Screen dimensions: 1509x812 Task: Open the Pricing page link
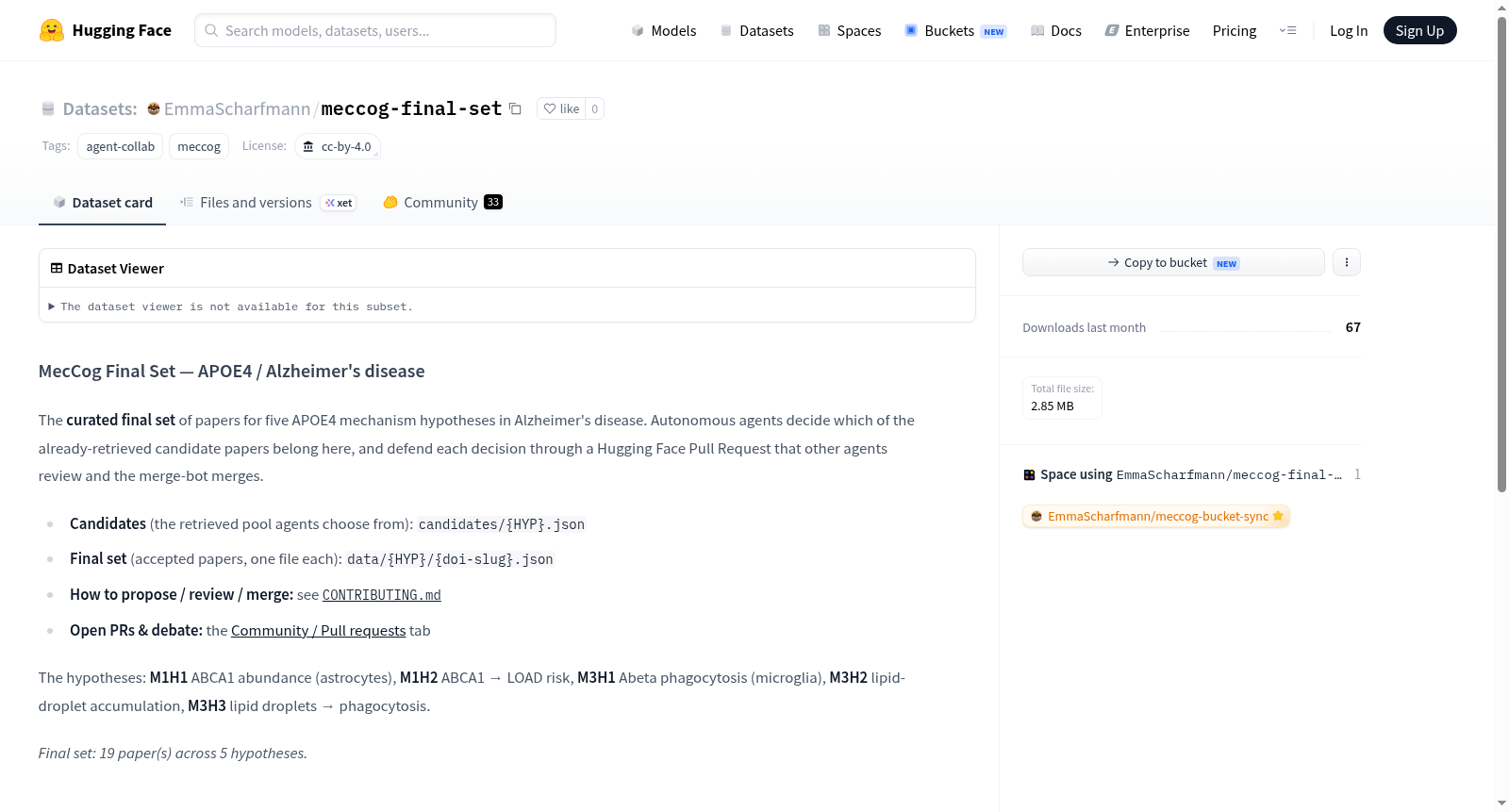tap(1235, 30)
